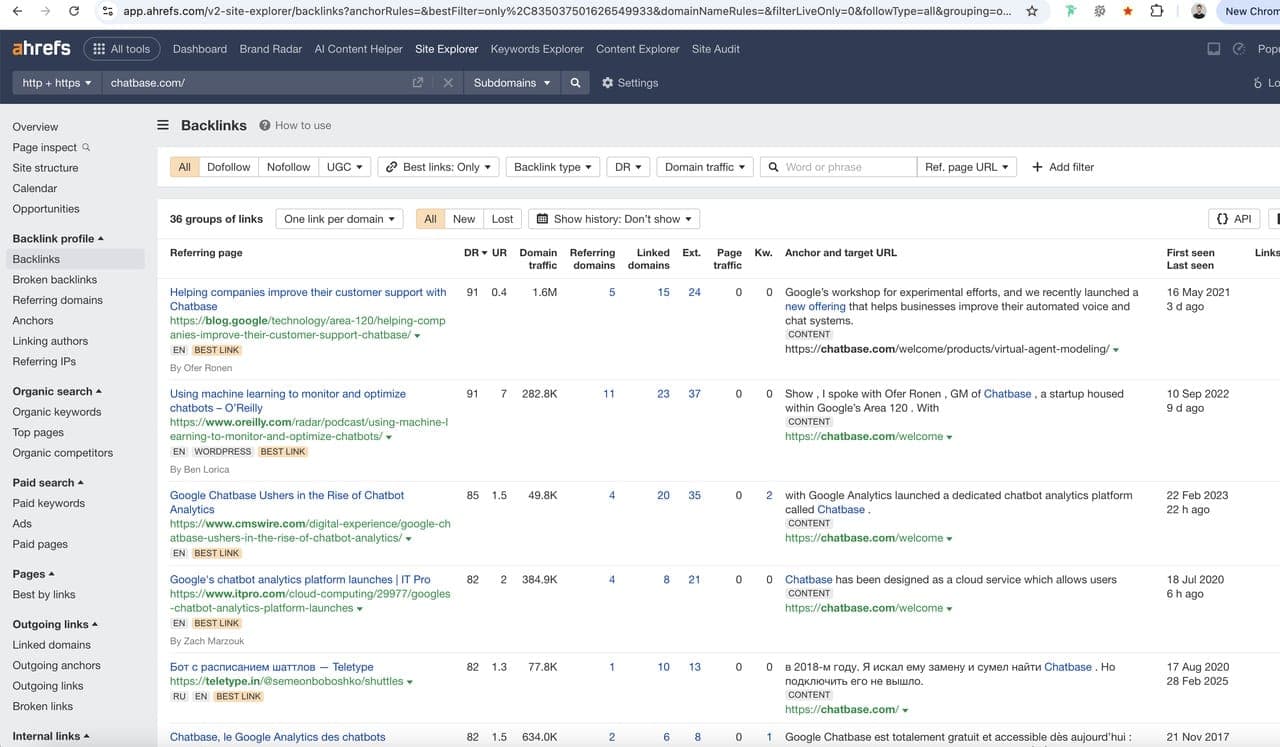Clear the chatbase.com/ URL input
Viewport: 1280px width, 747px height.
coord(448,83)
